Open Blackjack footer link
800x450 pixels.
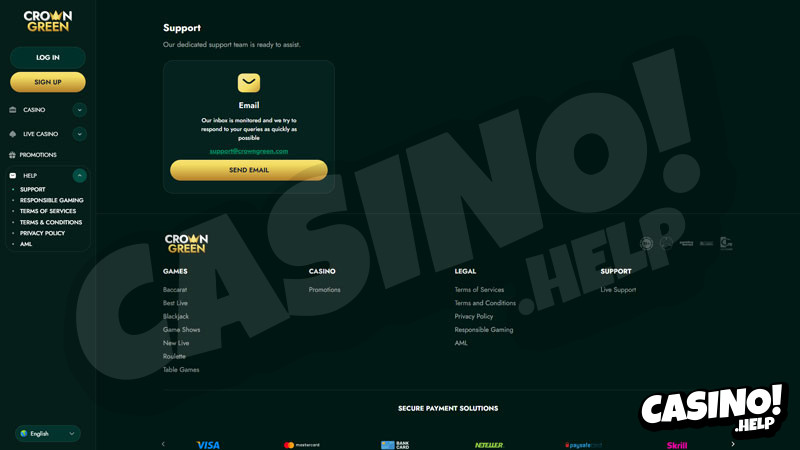(x=176, y=316)
